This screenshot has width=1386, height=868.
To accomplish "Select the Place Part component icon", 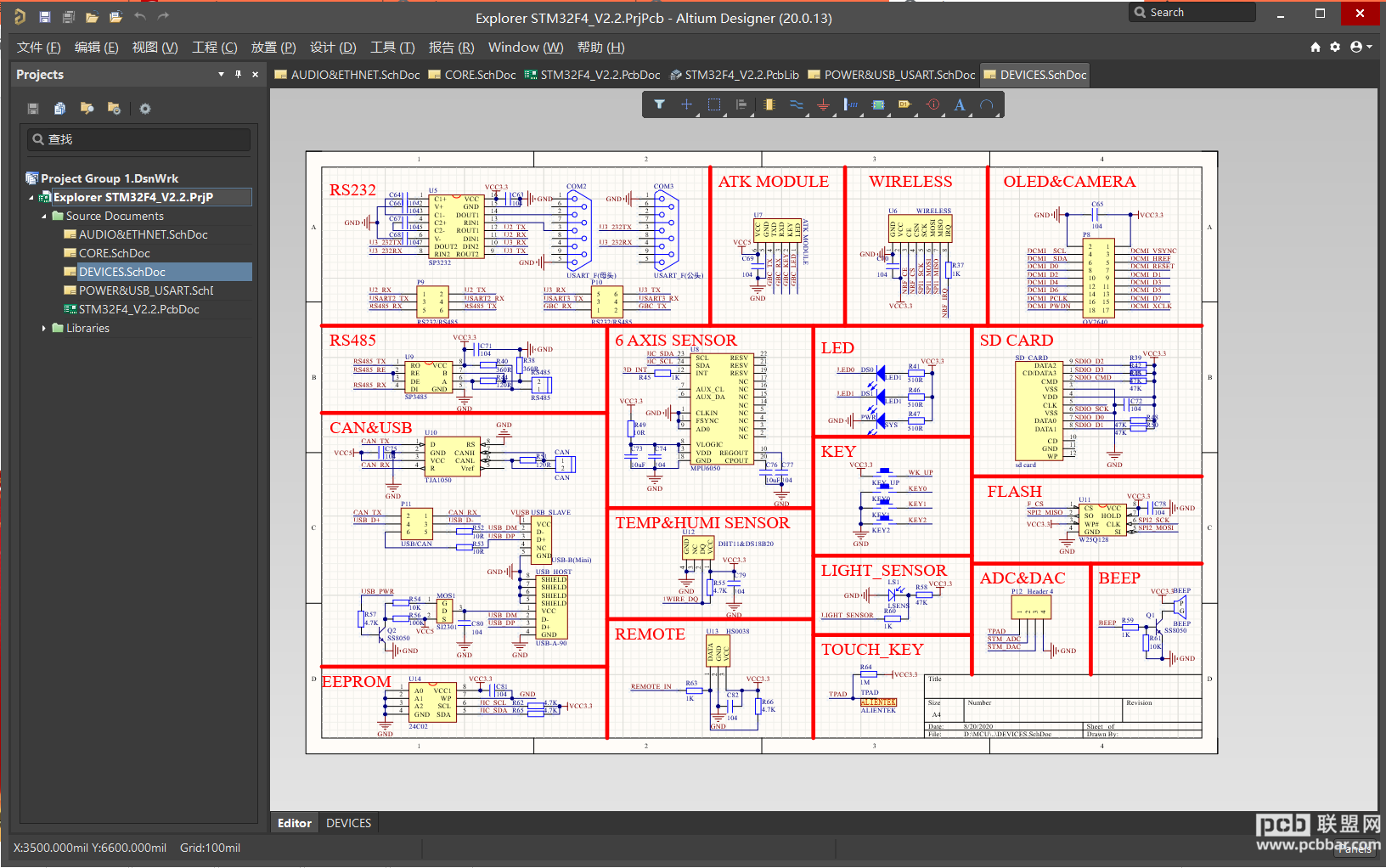I will coord(769,104).
